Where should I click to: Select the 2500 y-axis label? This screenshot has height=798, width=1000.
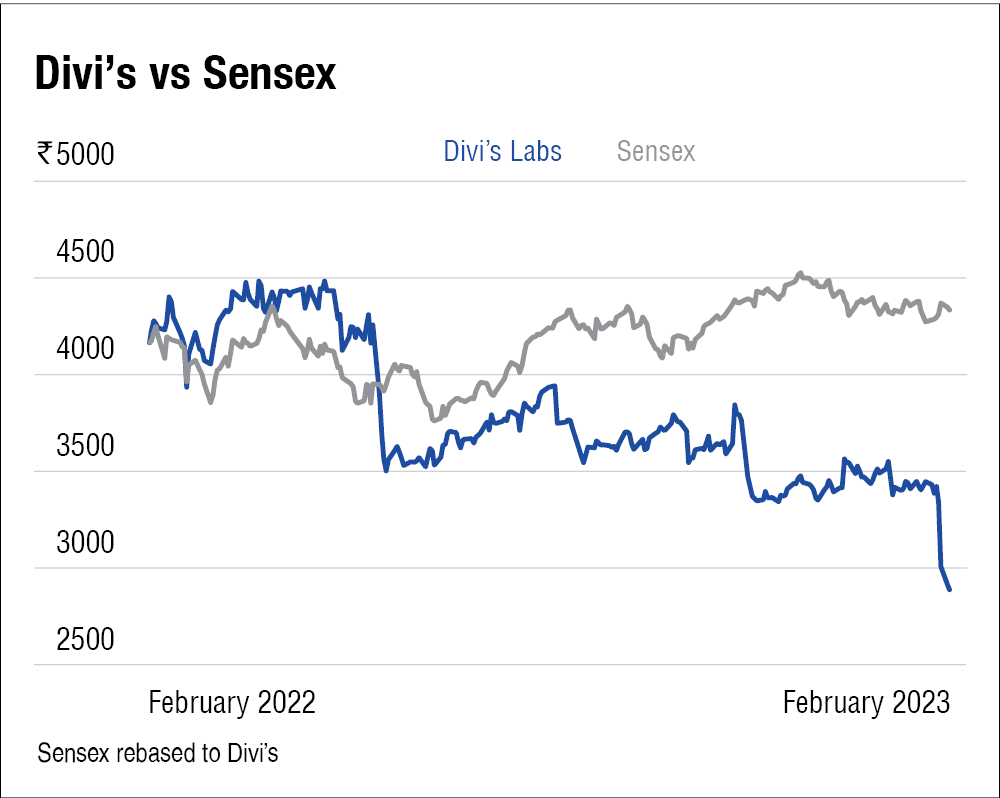86,640
